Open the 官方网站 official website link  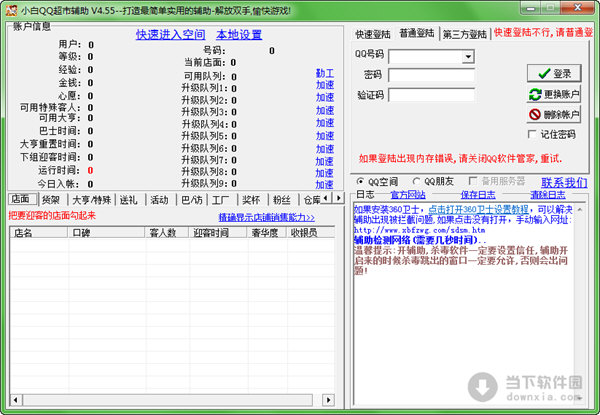(x=408, y=195)
